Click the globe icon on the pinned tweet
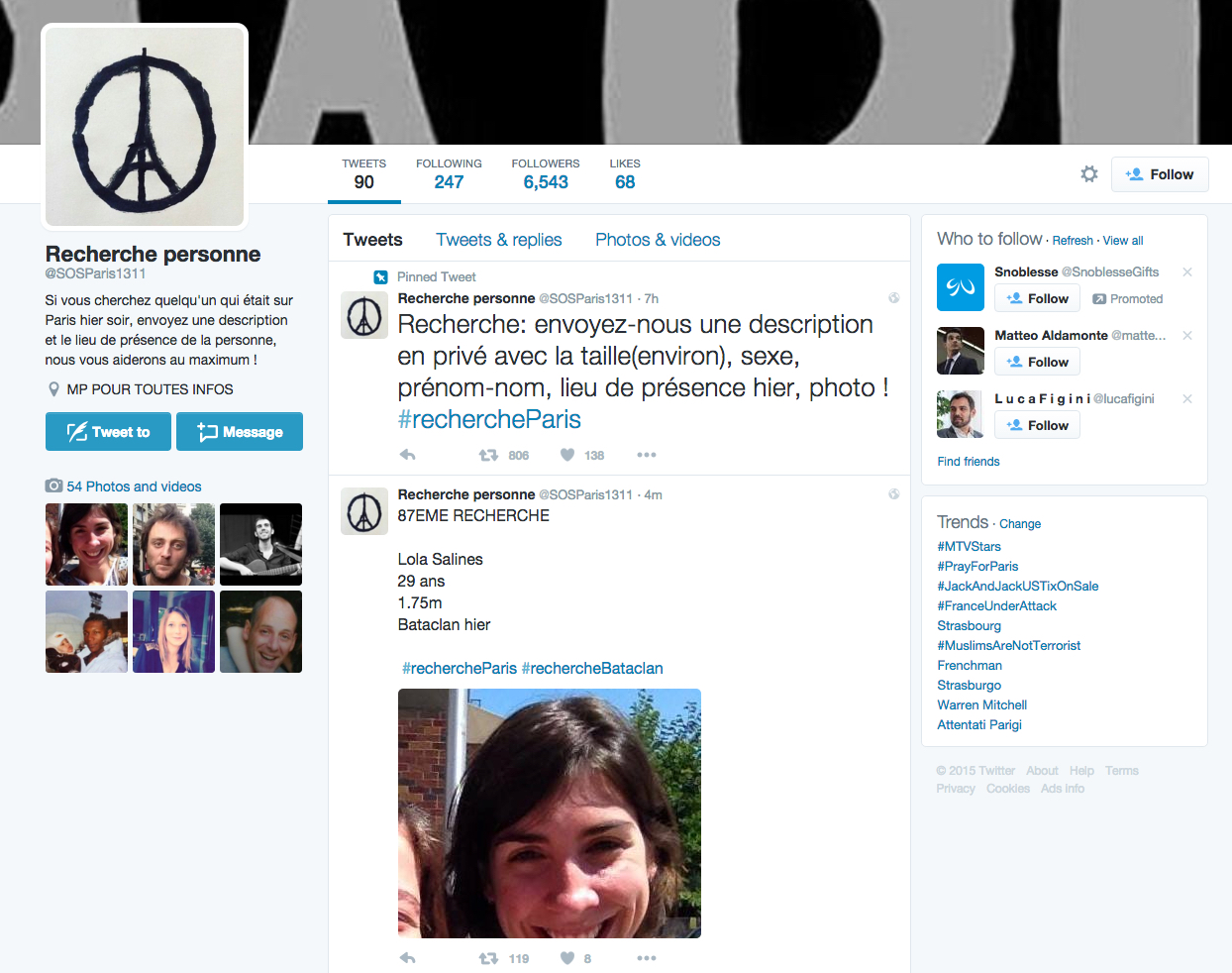Screen dimensions: 1232x973 pyautogui.click(x=893, y=298)
